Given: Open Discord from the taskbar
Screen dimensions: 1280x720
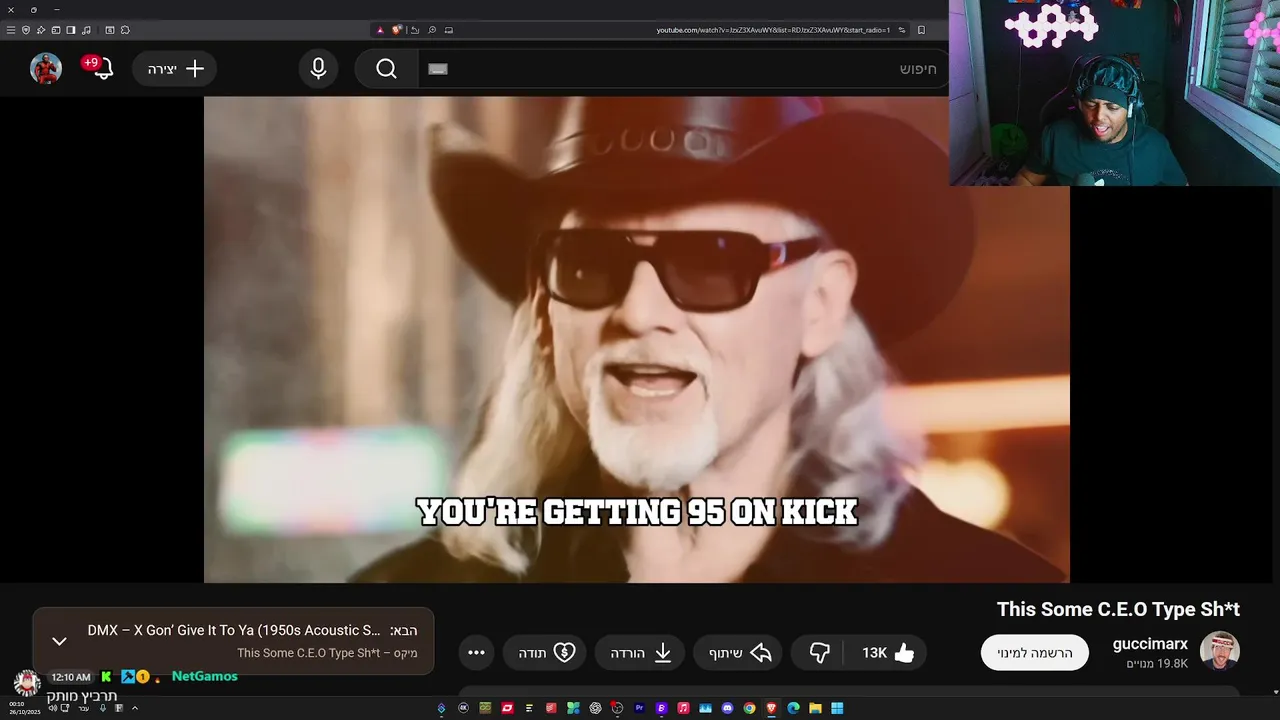Looking at the screenshot, I should pos(727,708).
